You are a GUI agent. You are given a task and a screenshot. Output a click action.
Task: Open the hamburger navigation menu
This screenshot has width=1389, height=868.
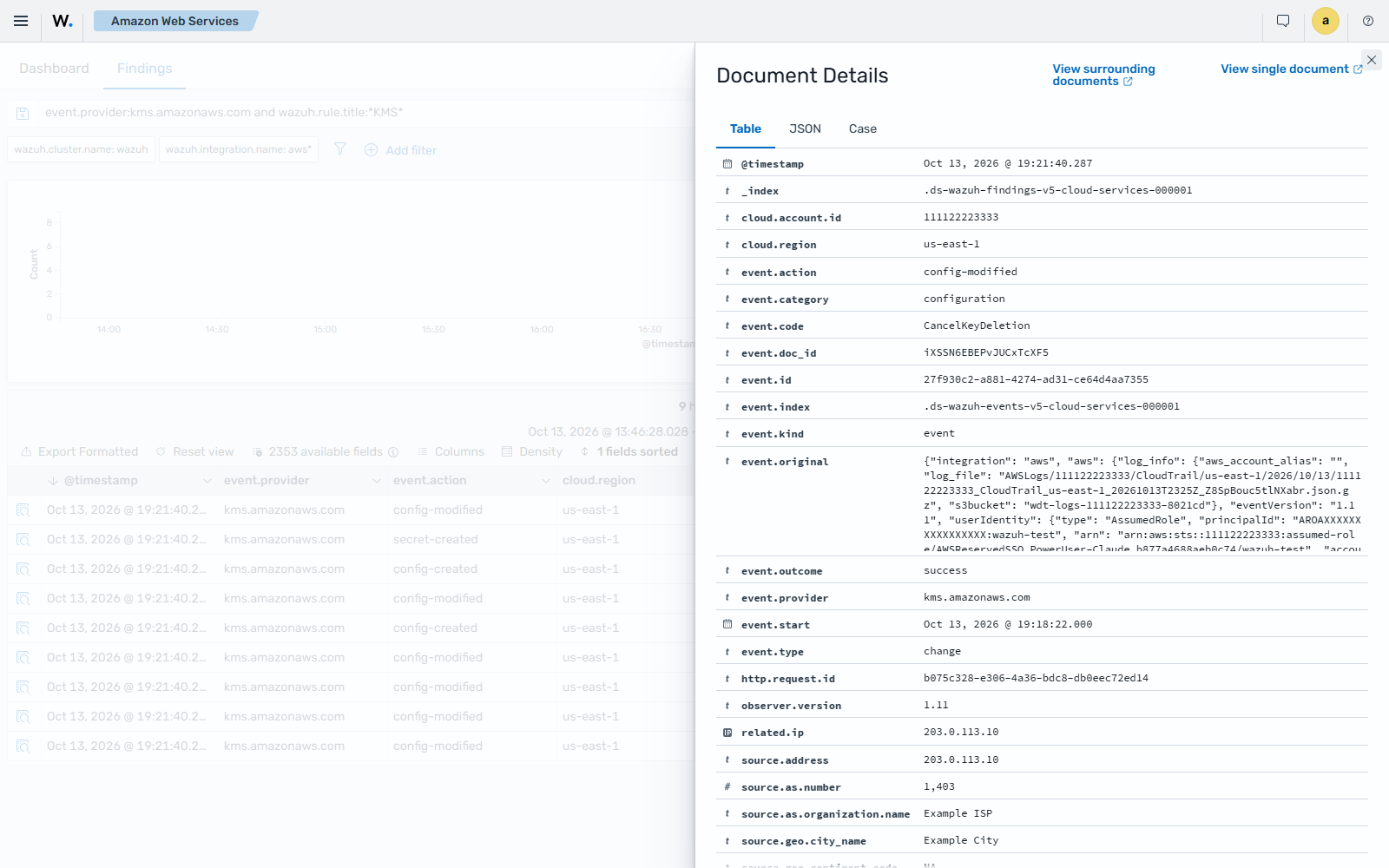coord(21,21)
